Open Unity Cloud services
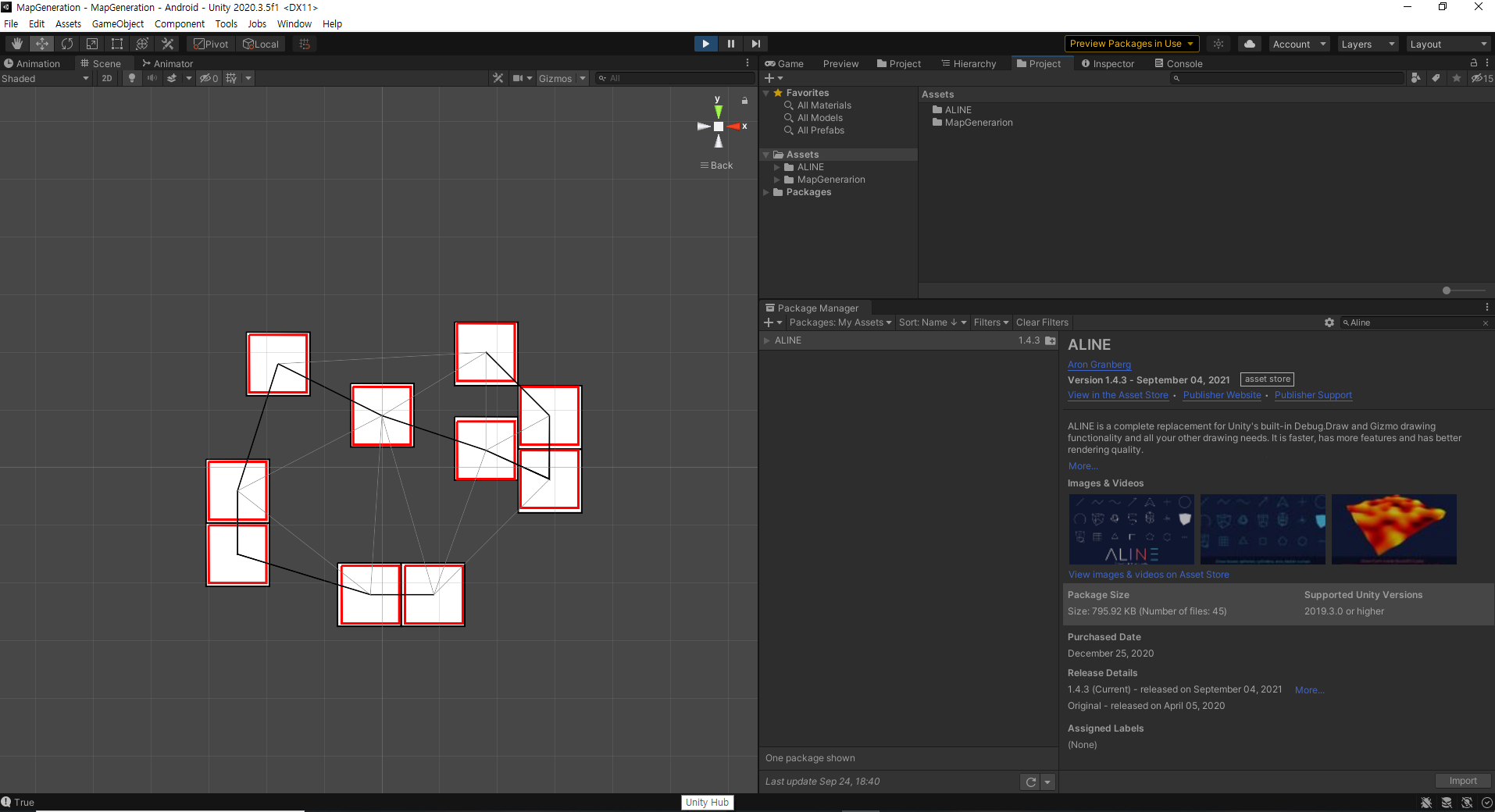Image resolution: width=1495 pixels, height=812 pixels. click(1249, 43)
